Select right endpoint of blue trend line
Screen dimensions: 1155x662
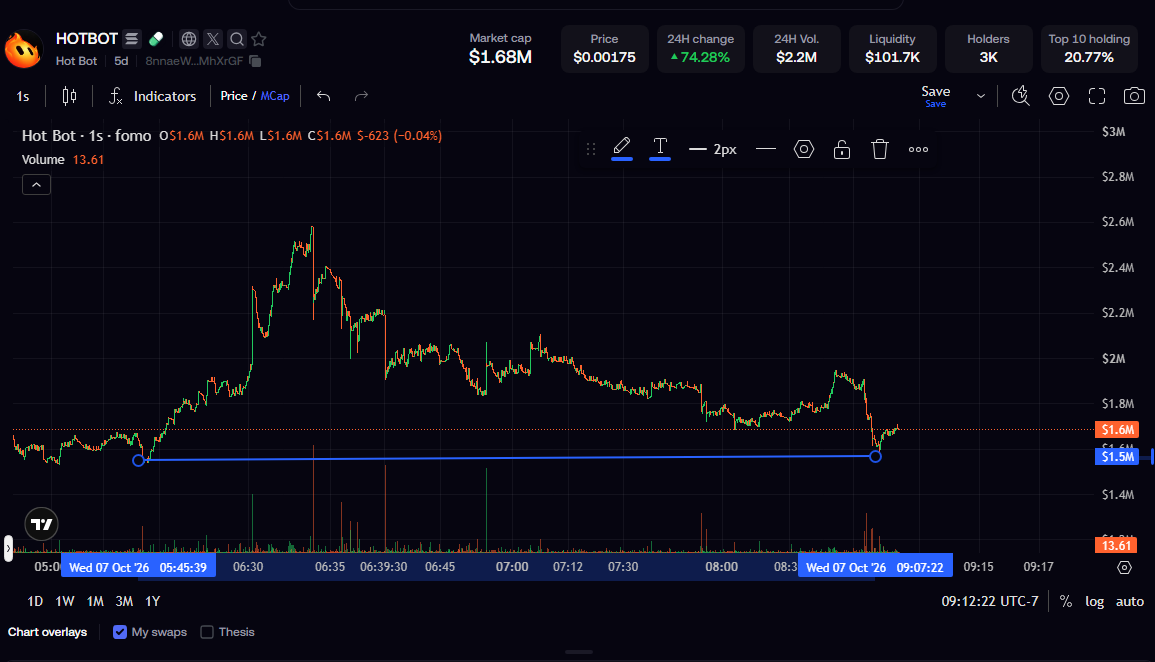click(875, 457)
